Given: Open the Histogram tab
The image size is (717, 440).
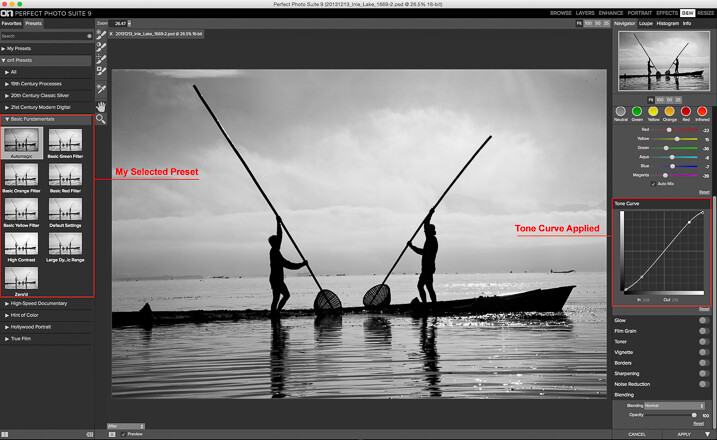Looking at the screenshot, I should click(668, 23).
